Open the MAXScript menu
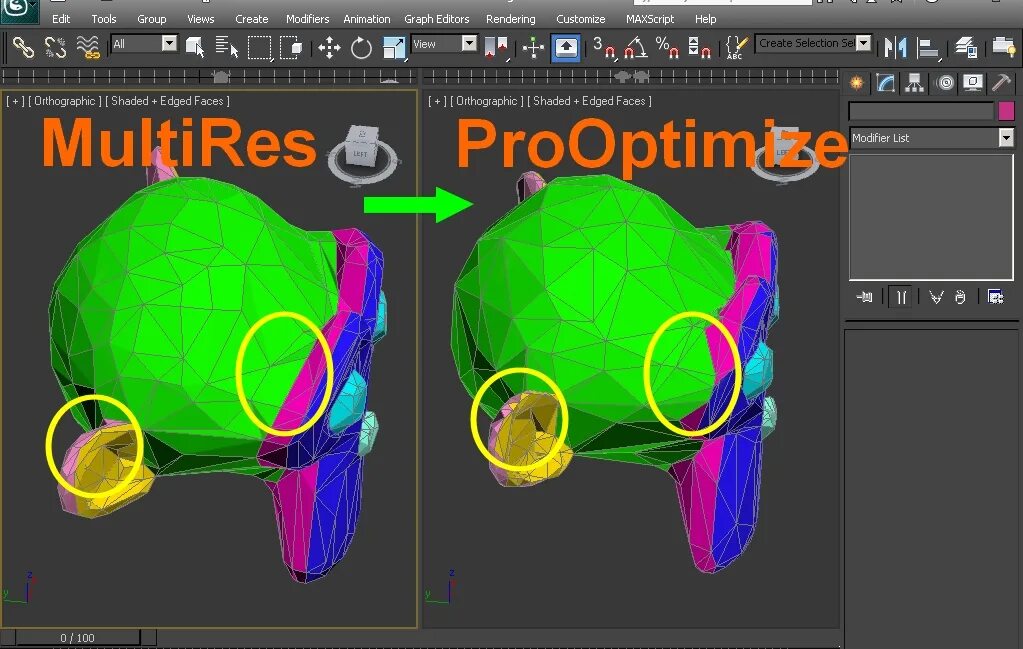Screen dimensions: 1023x649 coord(650,19)
